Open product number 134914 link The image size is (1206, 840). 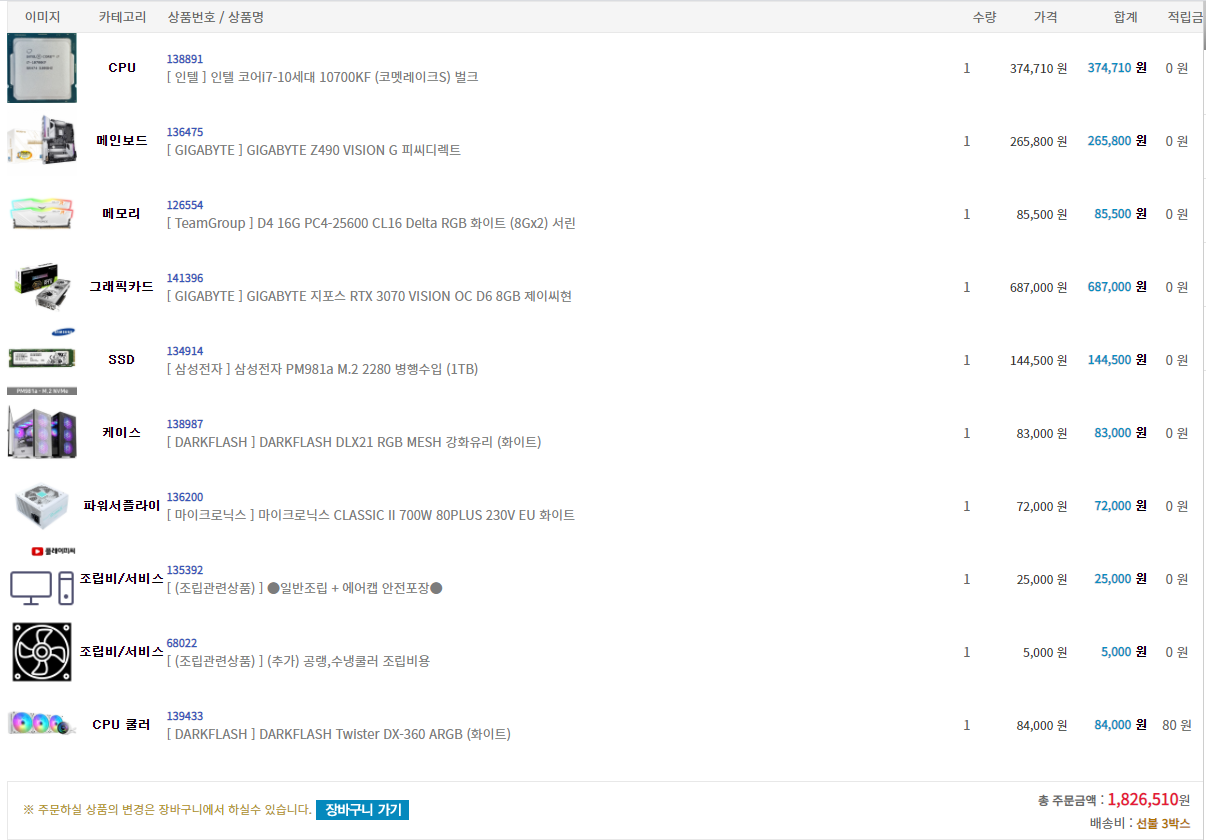coord(185,351)
